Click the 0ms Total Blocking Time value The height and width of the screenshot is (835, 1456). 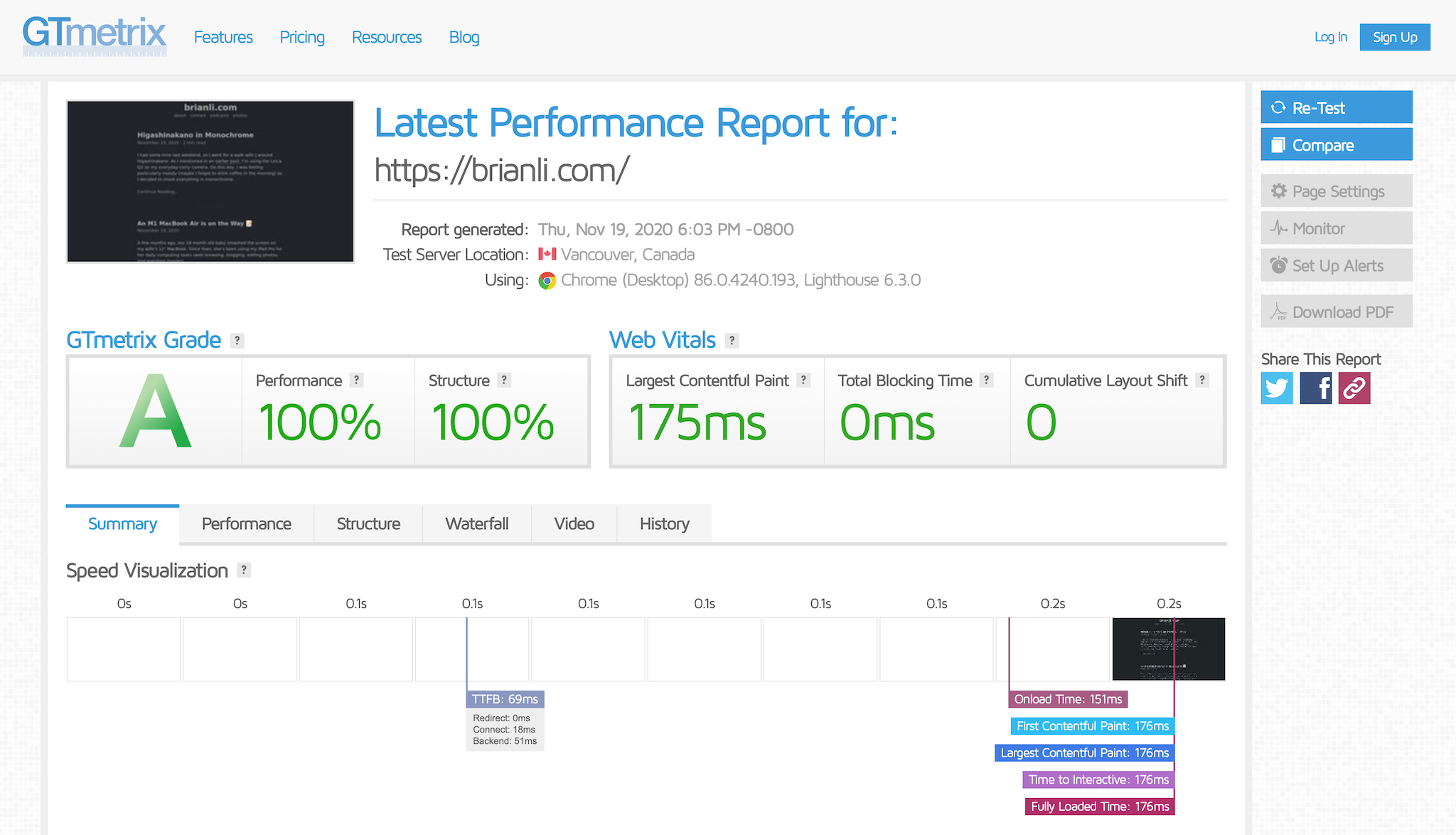887,422
